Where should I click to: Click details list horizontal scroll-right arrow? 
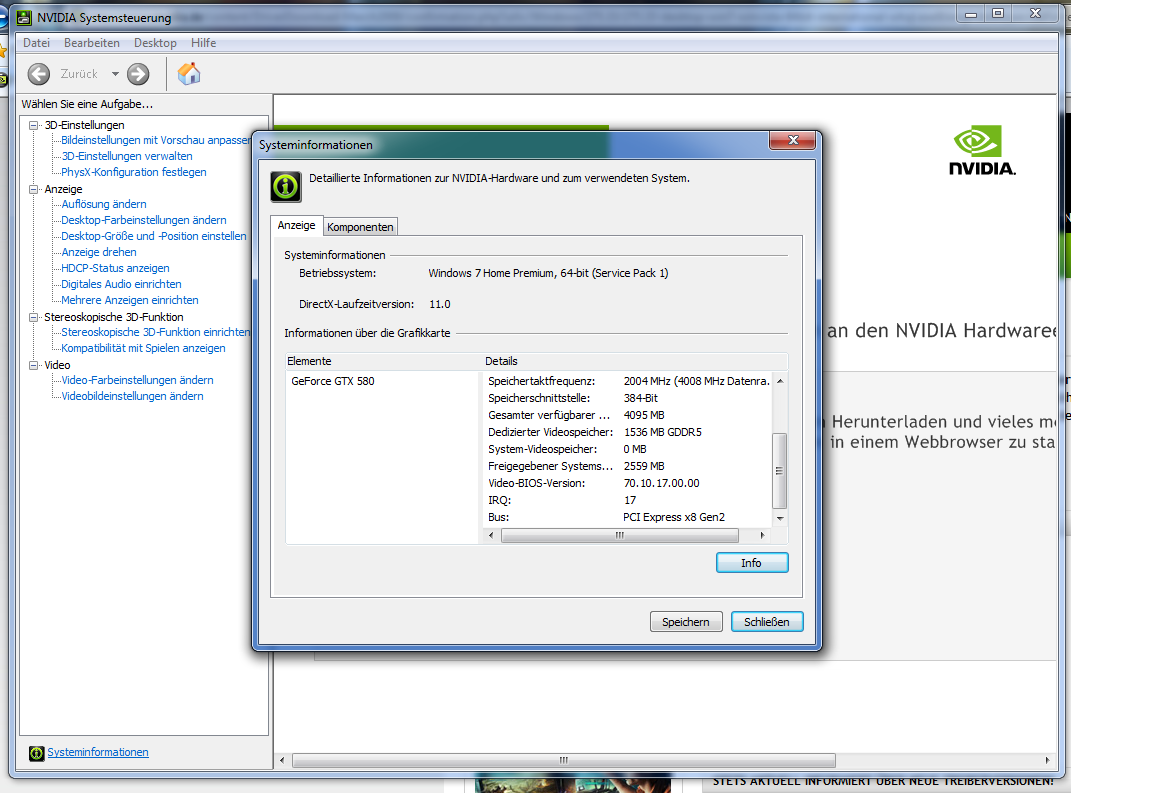tap(762, 536)
